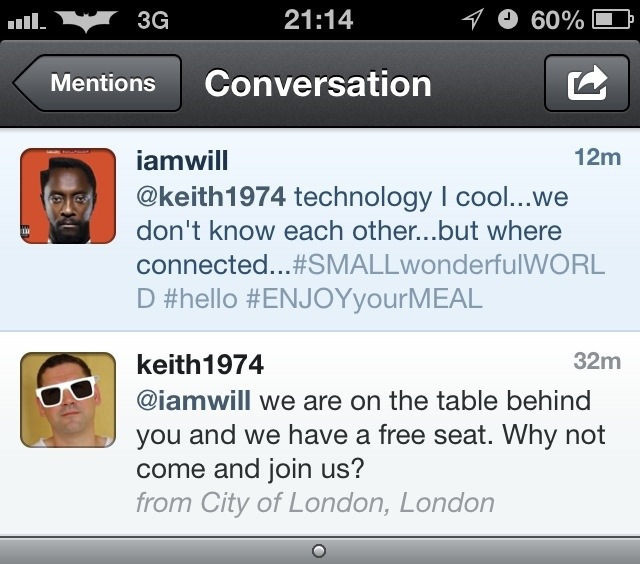Open the @iamwill mention link
This screenshot has width=640, height=564.
pyautogui.click(x=197, y=400)
